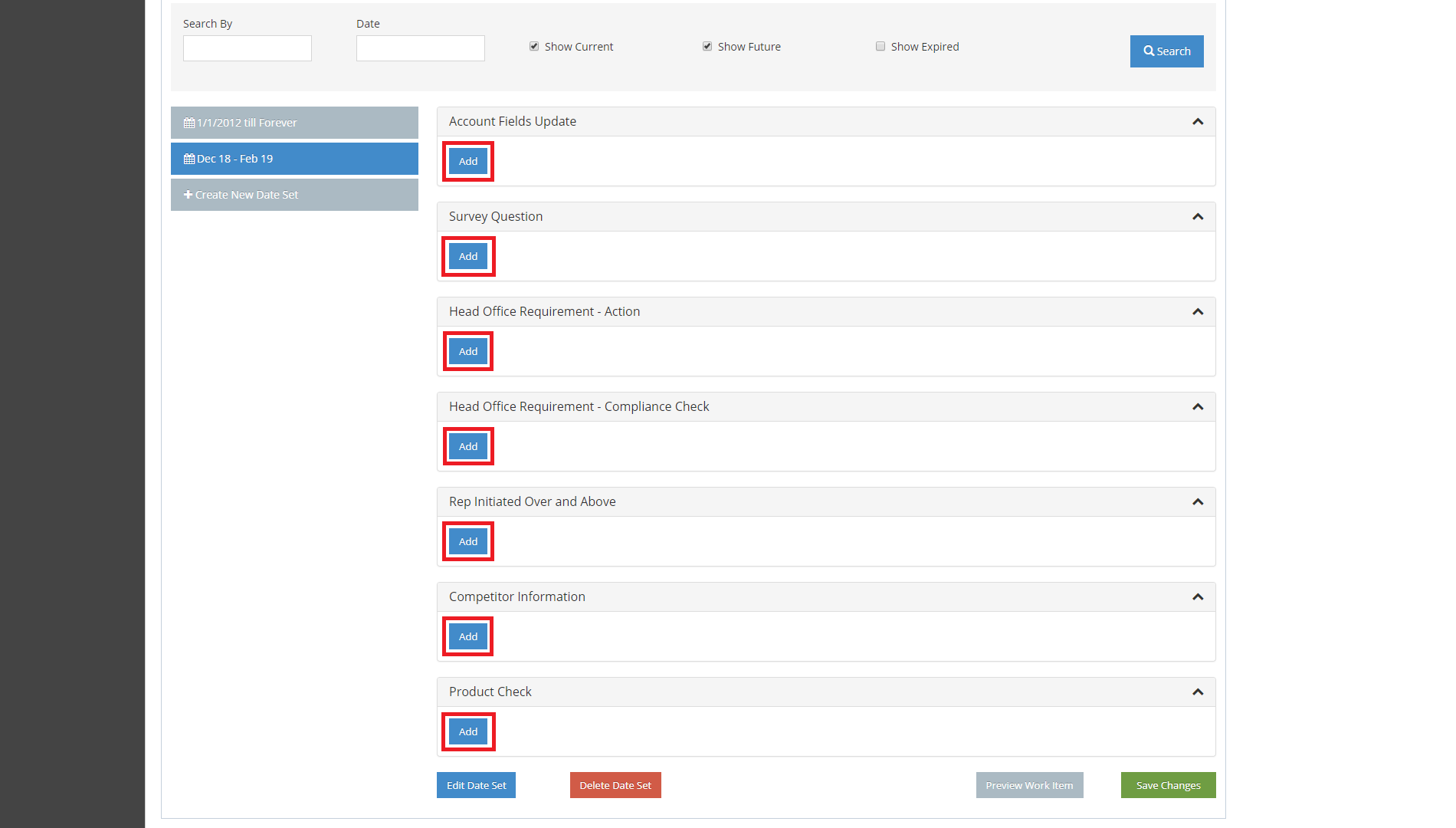This screenshot has height=828, width=1456.
Task: Toggle the Show Future checkbox
Action: pos(707,47)
